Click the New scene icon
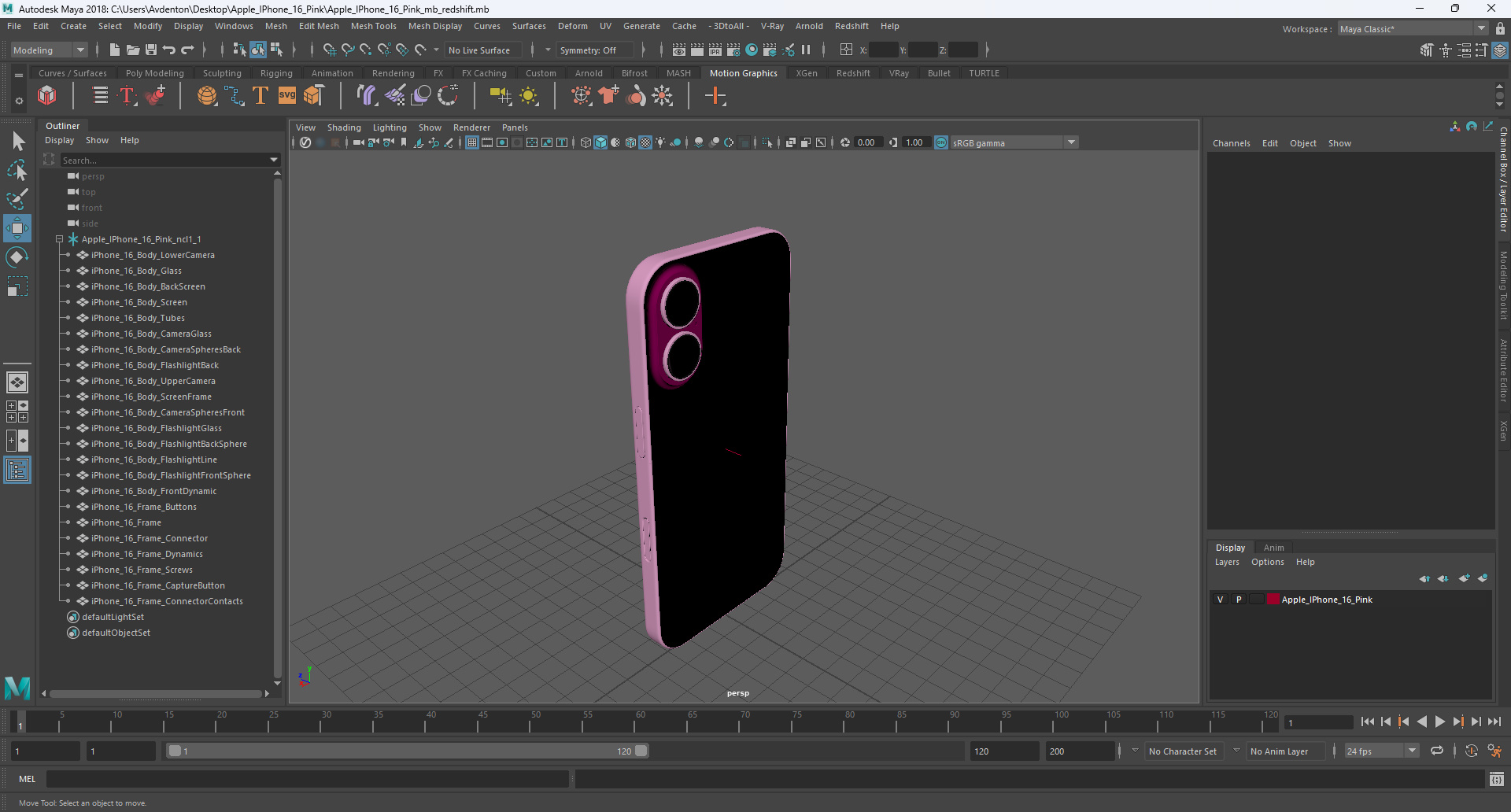 [115, 50]
